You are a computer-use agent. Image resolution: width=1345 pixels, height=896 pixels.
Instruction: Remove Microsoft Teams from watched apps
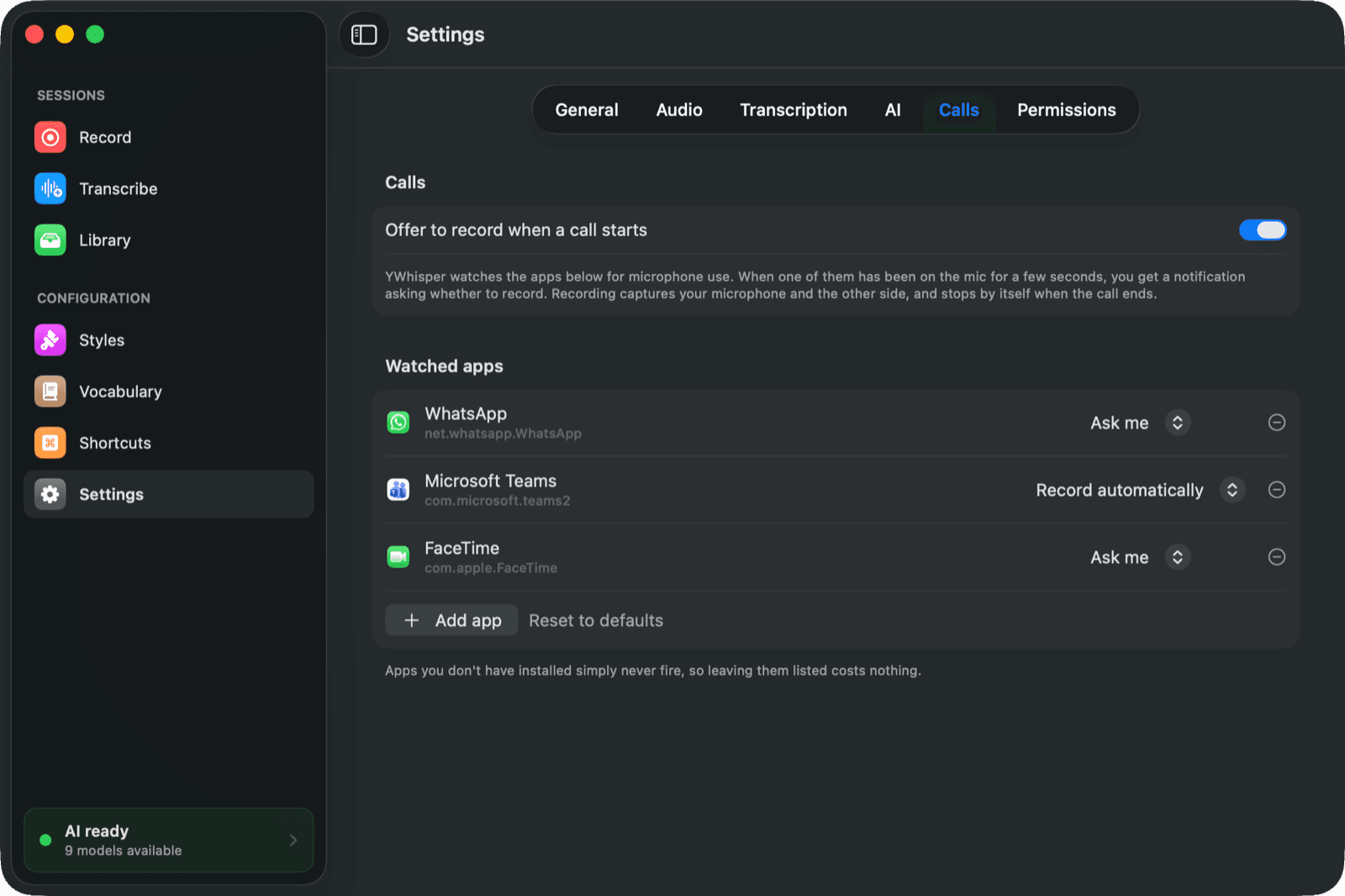click(1276, 489)
